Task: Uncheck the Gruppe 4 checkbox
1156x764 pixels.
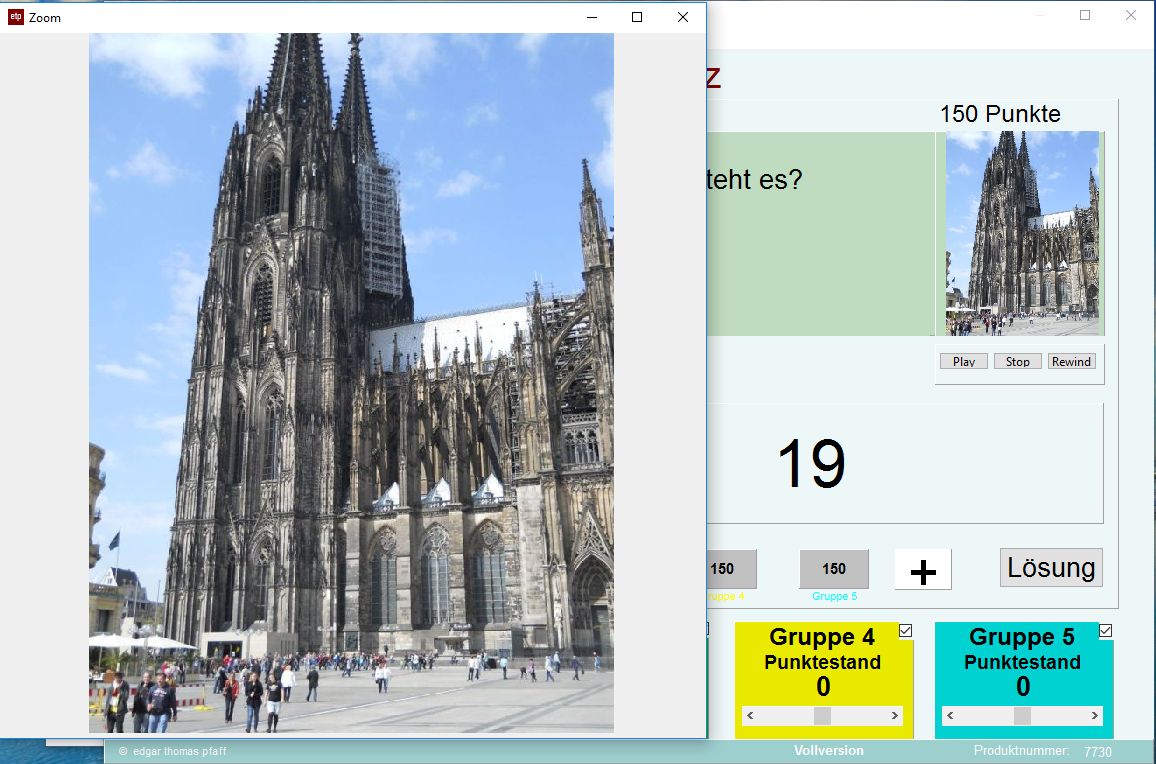Action: pos(906,630)
